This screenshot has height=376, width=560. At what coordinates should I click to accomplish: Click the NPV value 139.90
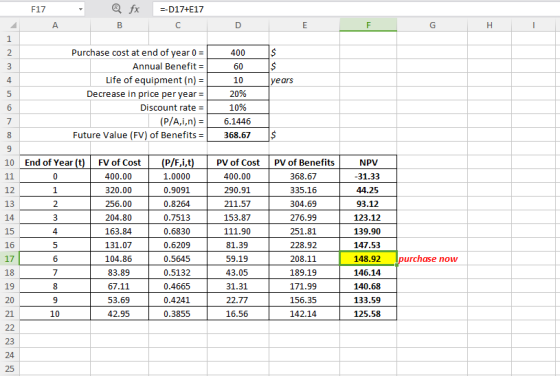[x=368, y=231]
